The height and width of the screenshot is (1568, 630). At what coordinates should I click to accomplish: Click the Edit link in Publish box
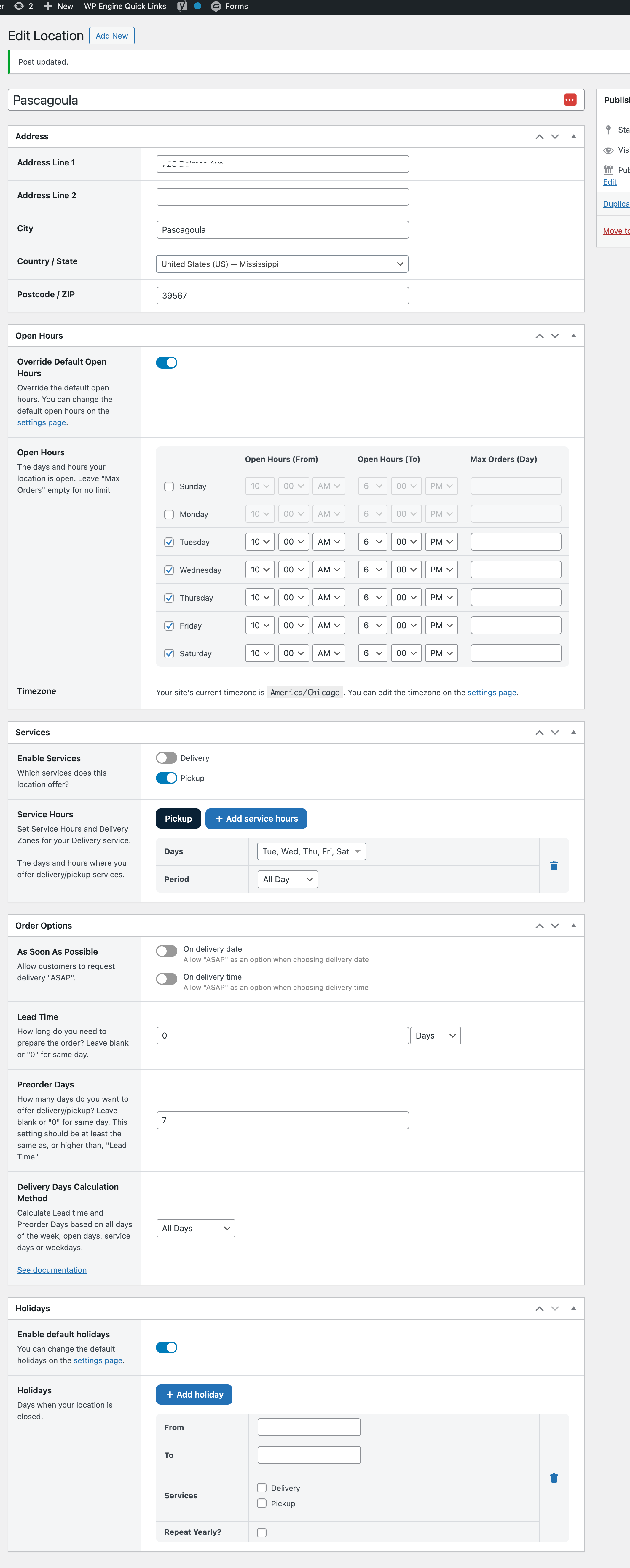(x=609, y=182)
